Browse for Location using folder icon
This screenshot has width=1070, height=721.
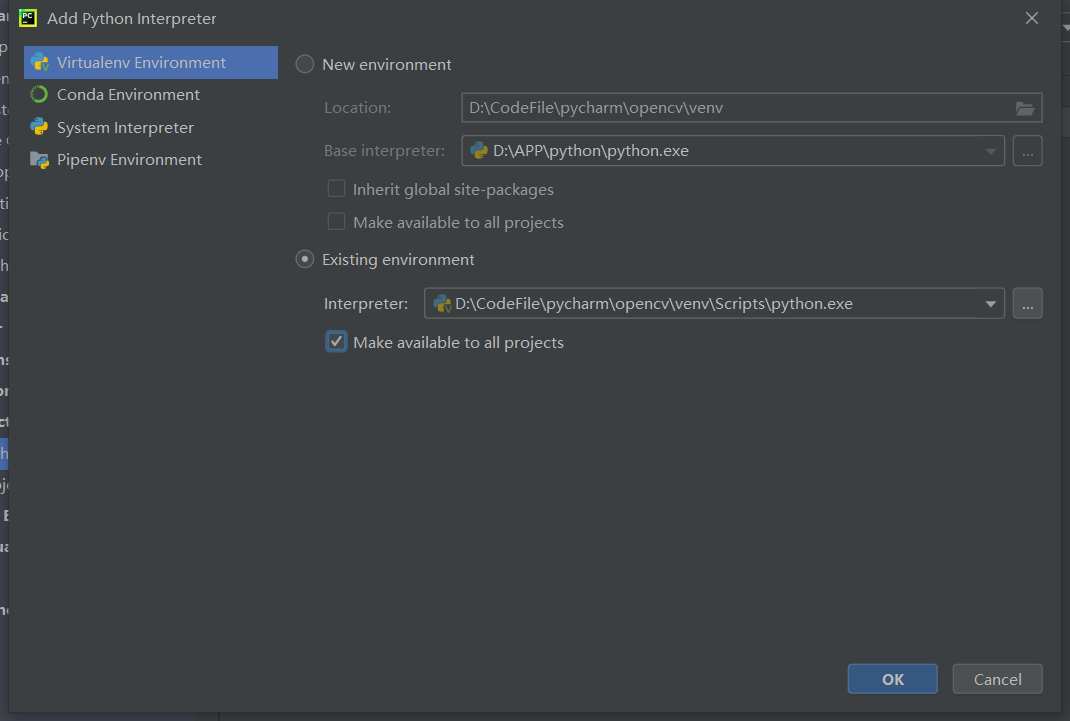tap(1024, 108)
